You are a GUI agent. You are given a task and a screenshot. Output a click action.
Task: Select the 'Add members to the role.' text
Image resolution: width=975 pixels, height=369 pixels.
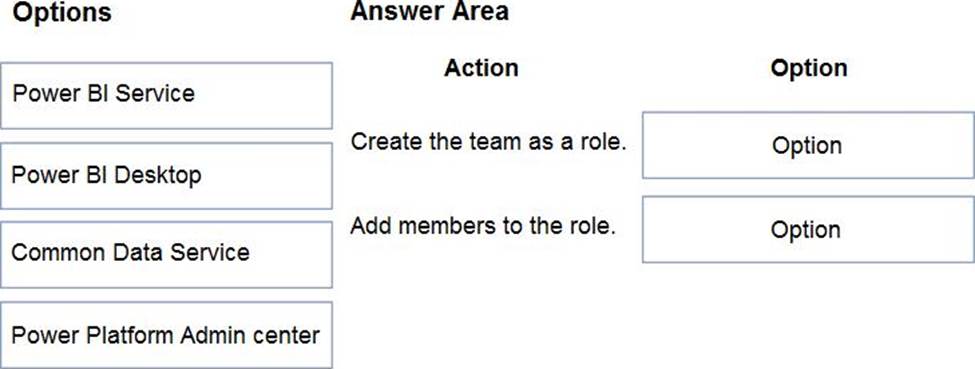click(483, 225)
